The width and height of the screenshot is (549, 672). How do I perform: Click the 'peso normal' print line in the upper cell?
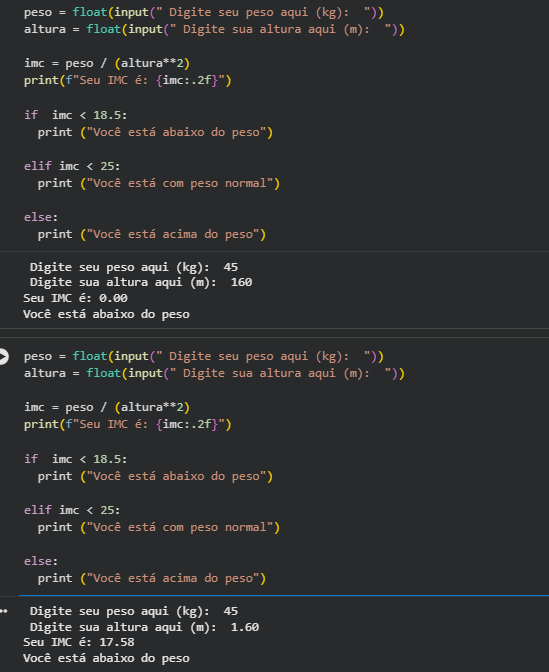(x=159, y=183)
